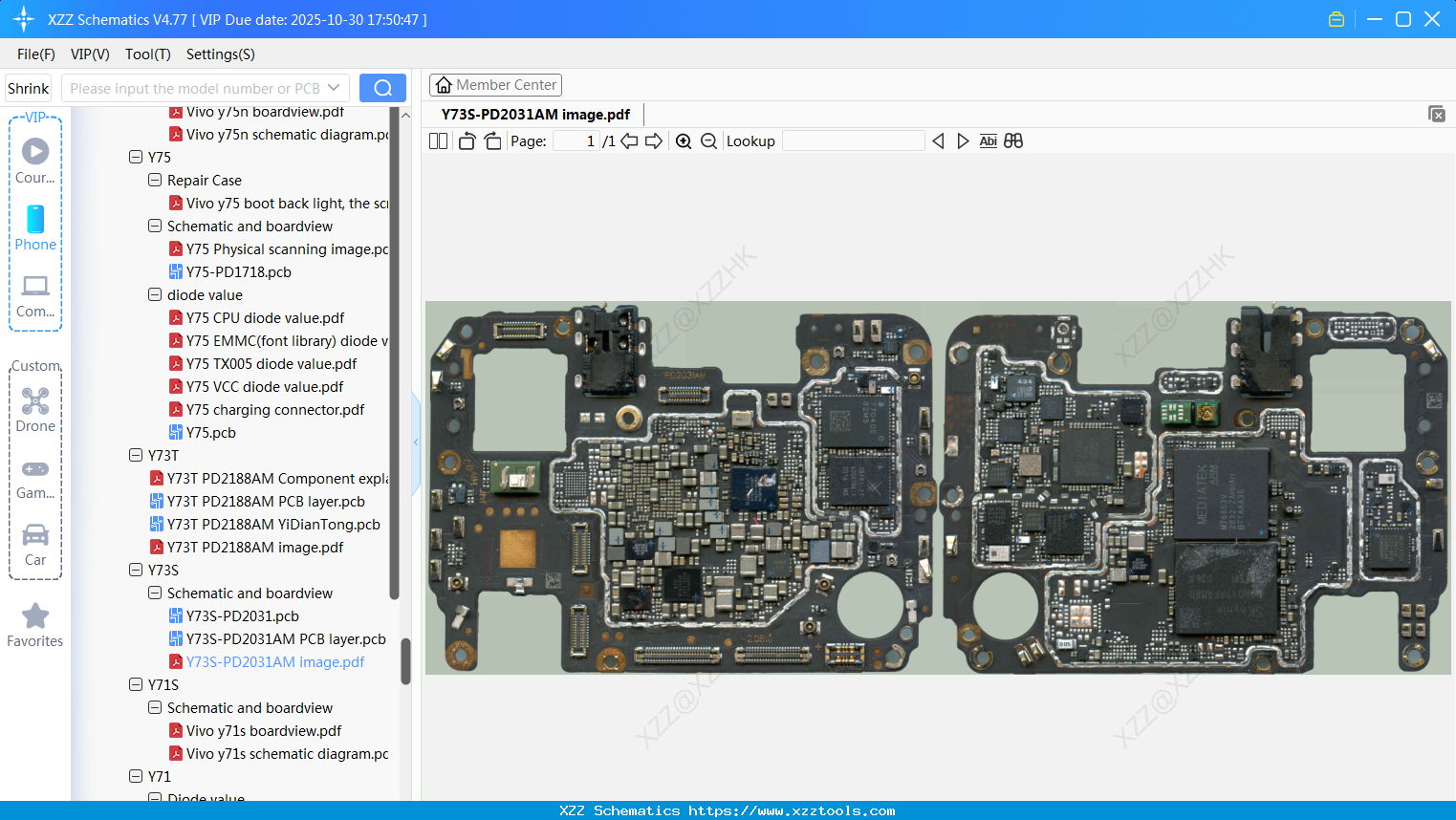Collapse the Y73T tree node
This screenshot has height=820, width=1456.
136,455
